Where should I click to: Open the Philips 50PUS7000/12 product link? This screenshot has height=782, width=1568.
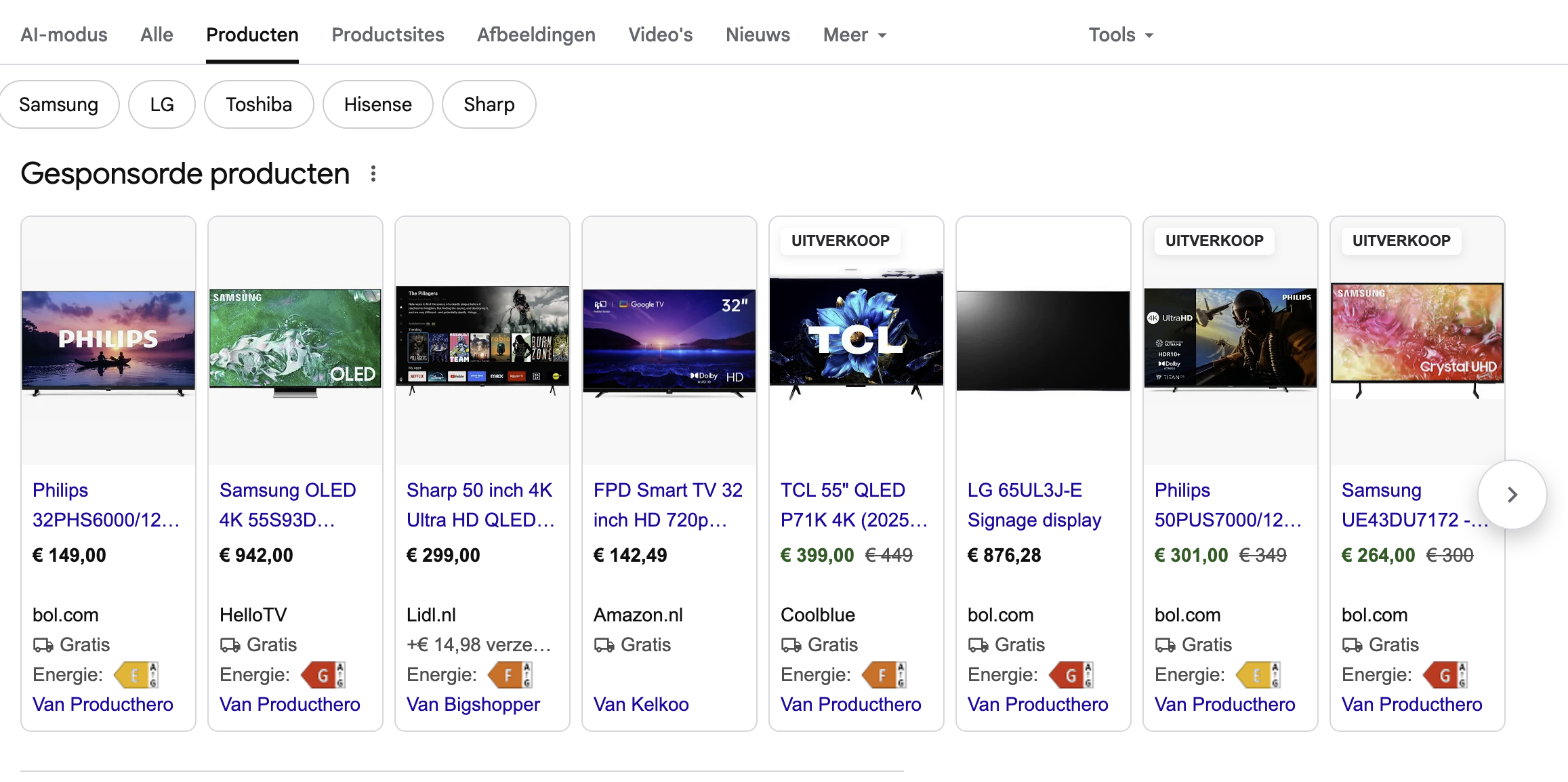point(1229,505)
